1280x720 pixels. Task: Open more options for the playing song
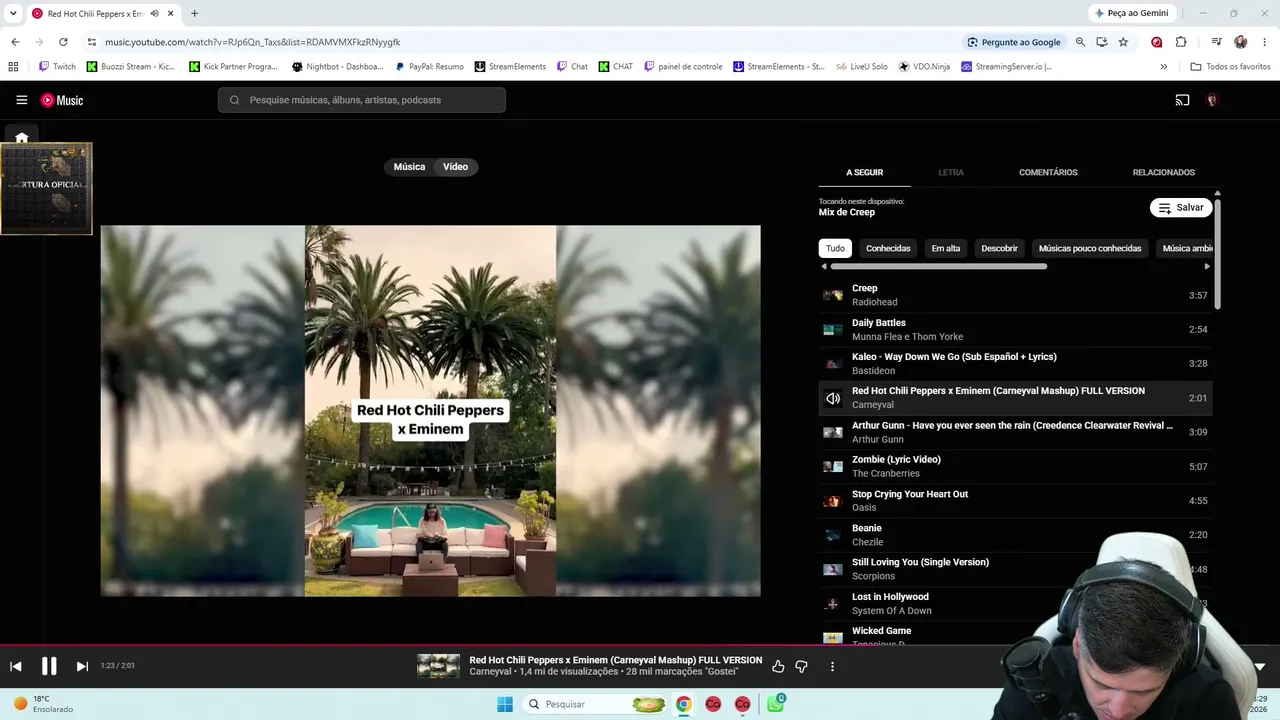coord(832,666)
